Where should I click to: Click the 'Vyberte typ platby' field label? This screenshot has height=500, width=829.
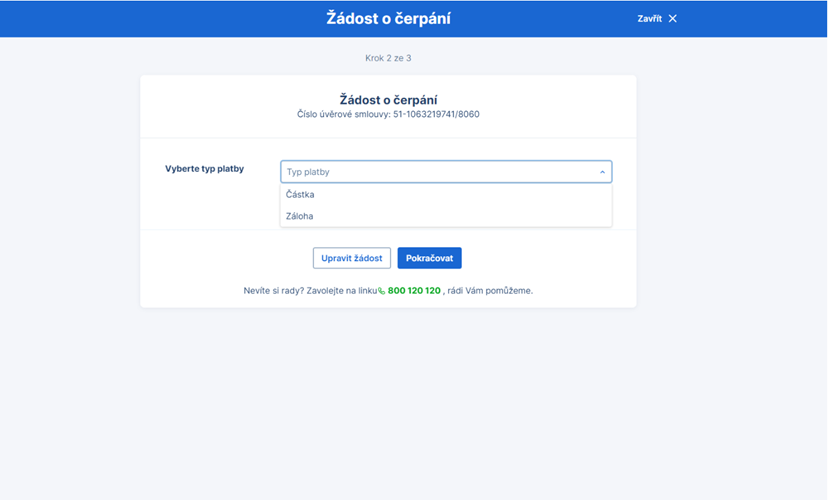point(204,169)
